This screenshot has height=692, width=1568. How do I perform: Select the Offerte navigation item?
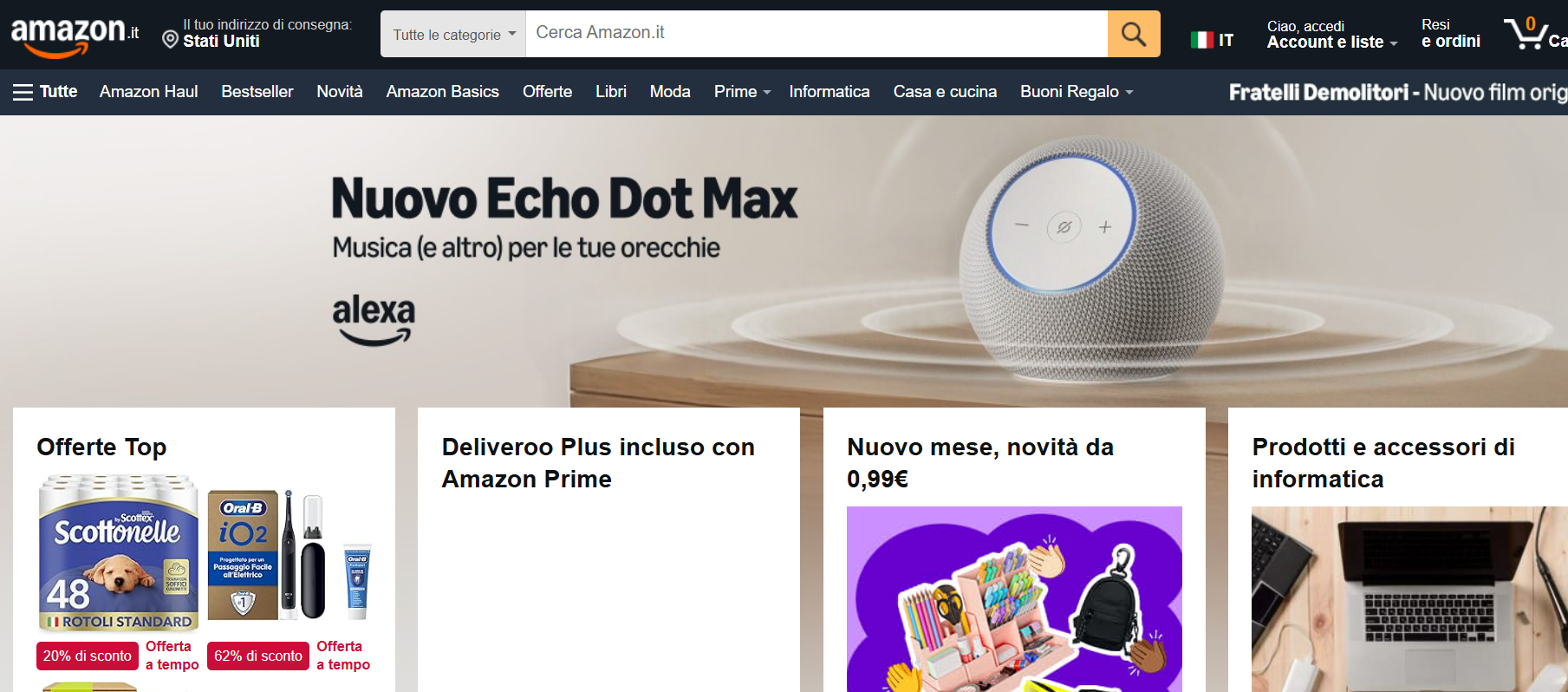547,92
